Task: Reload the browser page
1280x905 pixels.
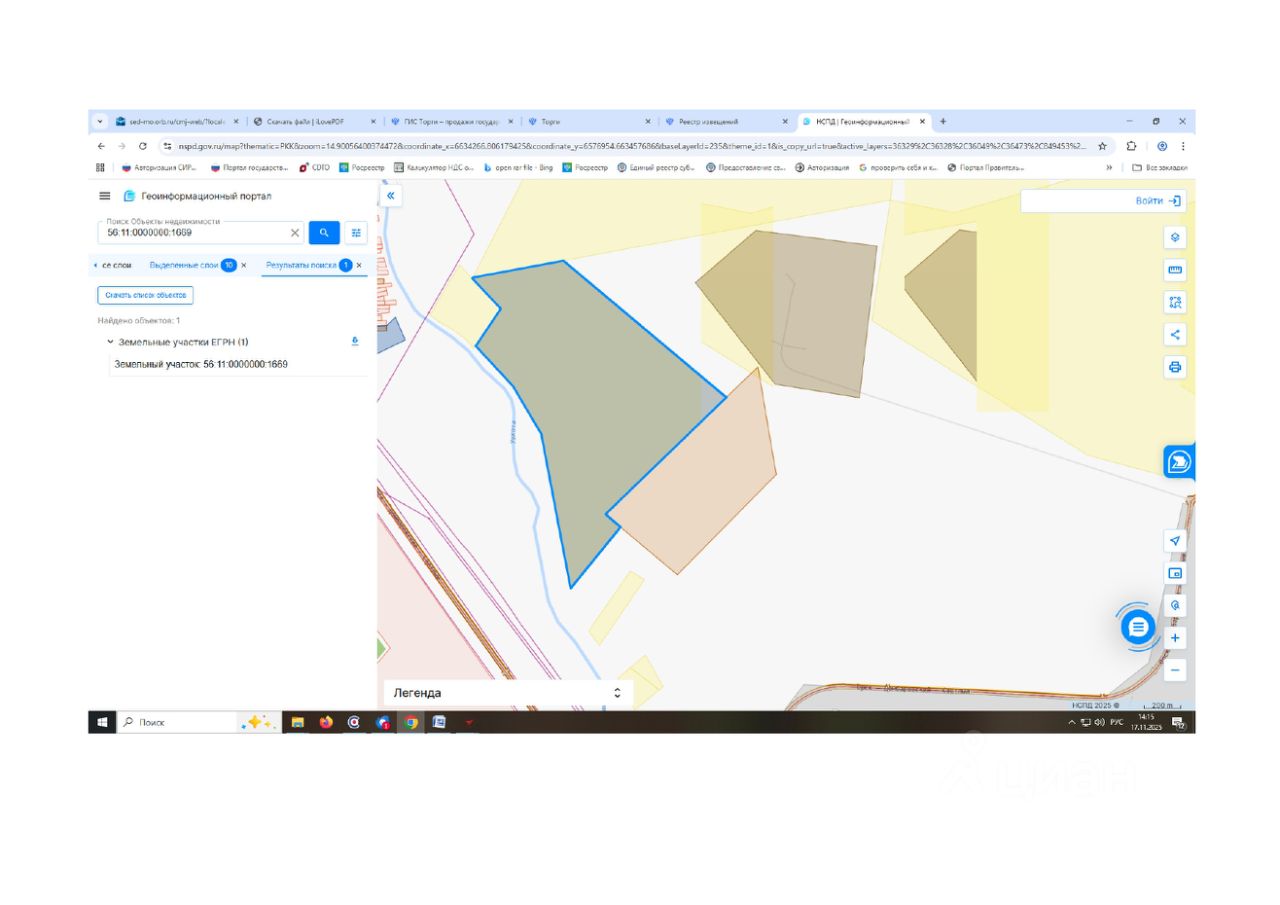Action: click(143, 146)
